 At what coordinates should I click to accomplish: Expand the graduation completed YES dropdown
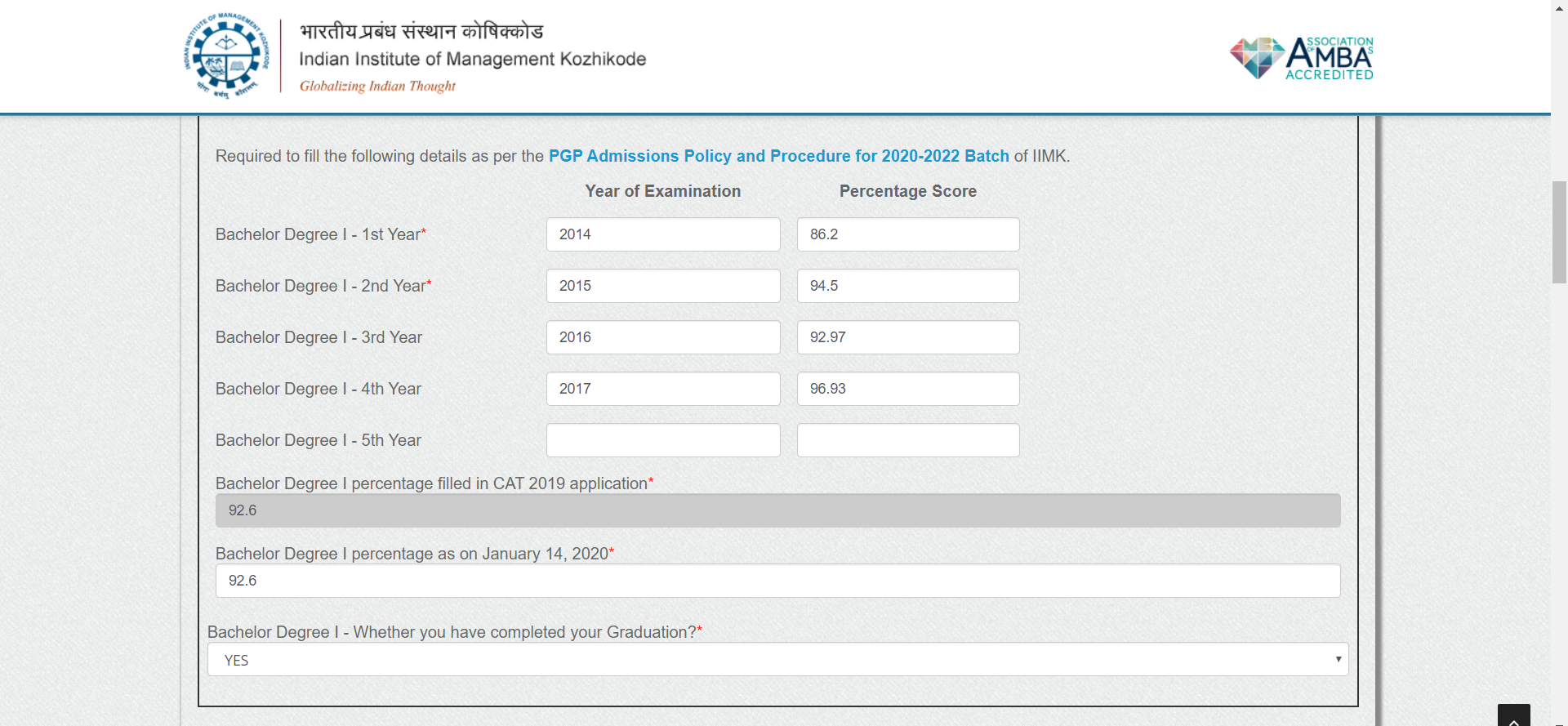[x=777, y=659]
